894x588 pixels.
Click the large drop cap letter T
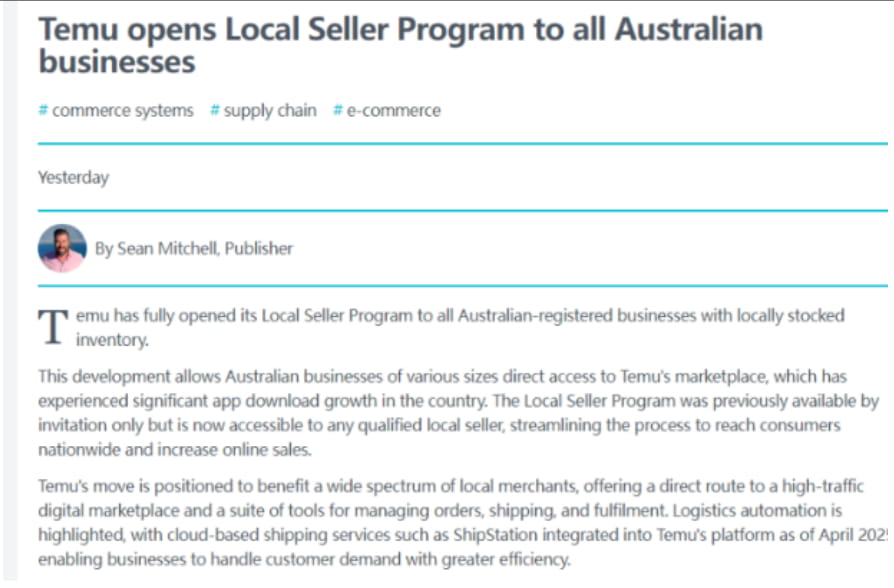click(x=53, y=325)
